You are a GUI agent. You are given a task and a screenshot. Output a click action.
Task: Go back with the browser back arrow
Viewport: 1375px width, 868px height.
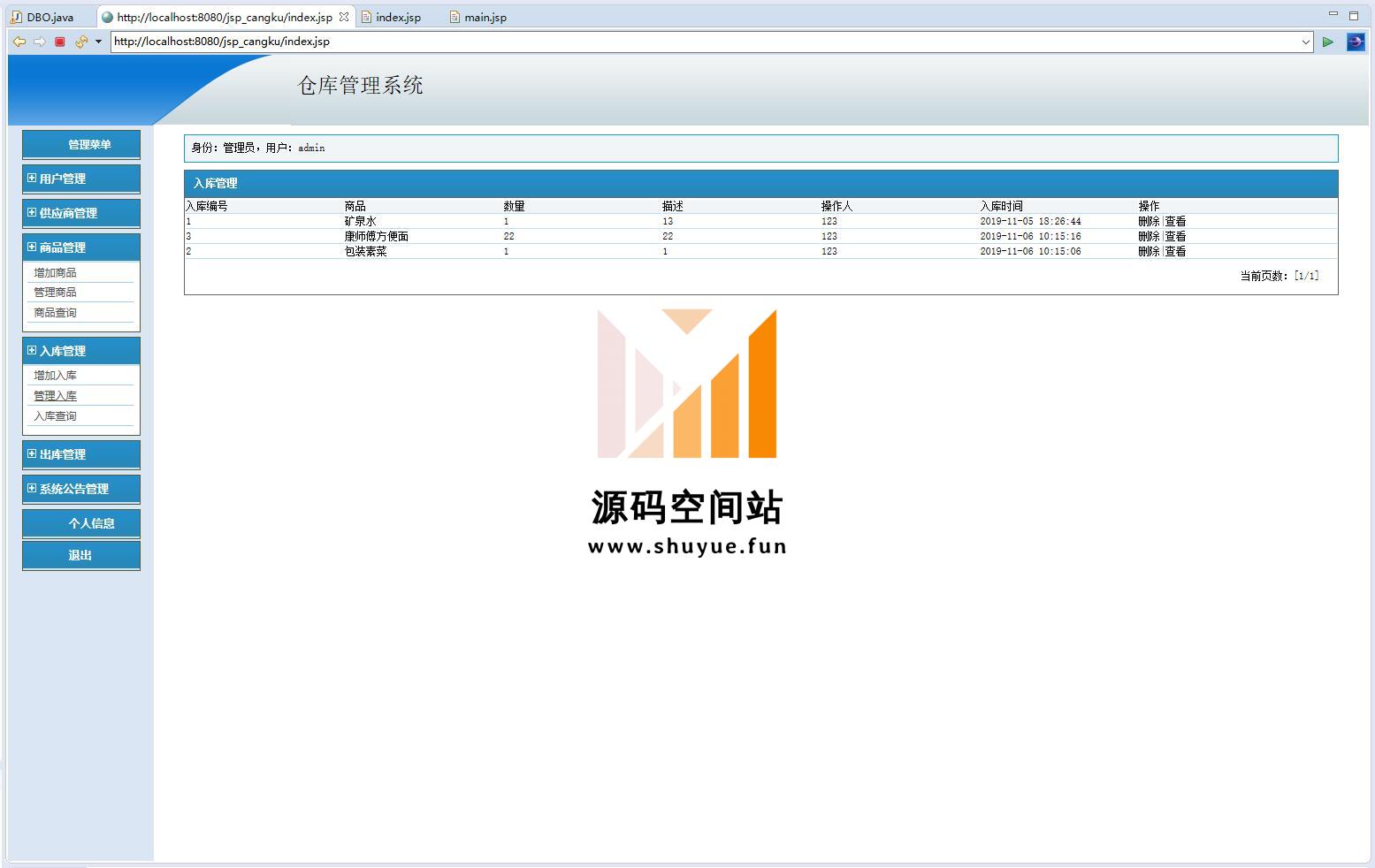pos(19,42)
